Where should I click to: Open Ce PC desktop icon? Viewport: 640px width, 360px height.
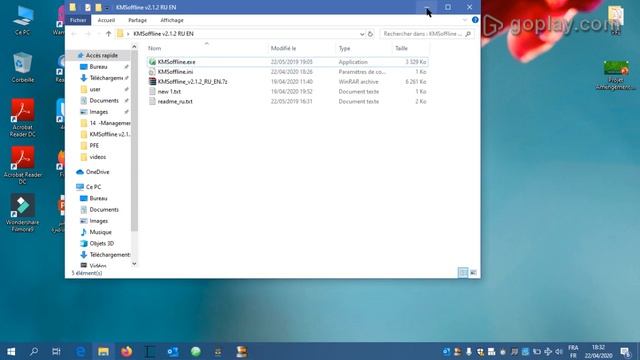click(23, 21)
